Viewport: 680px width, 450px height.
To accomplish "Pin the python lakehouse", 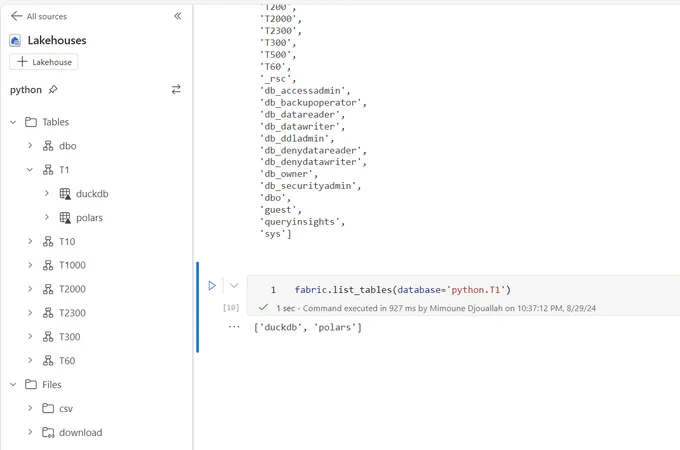I will (53, 90).
